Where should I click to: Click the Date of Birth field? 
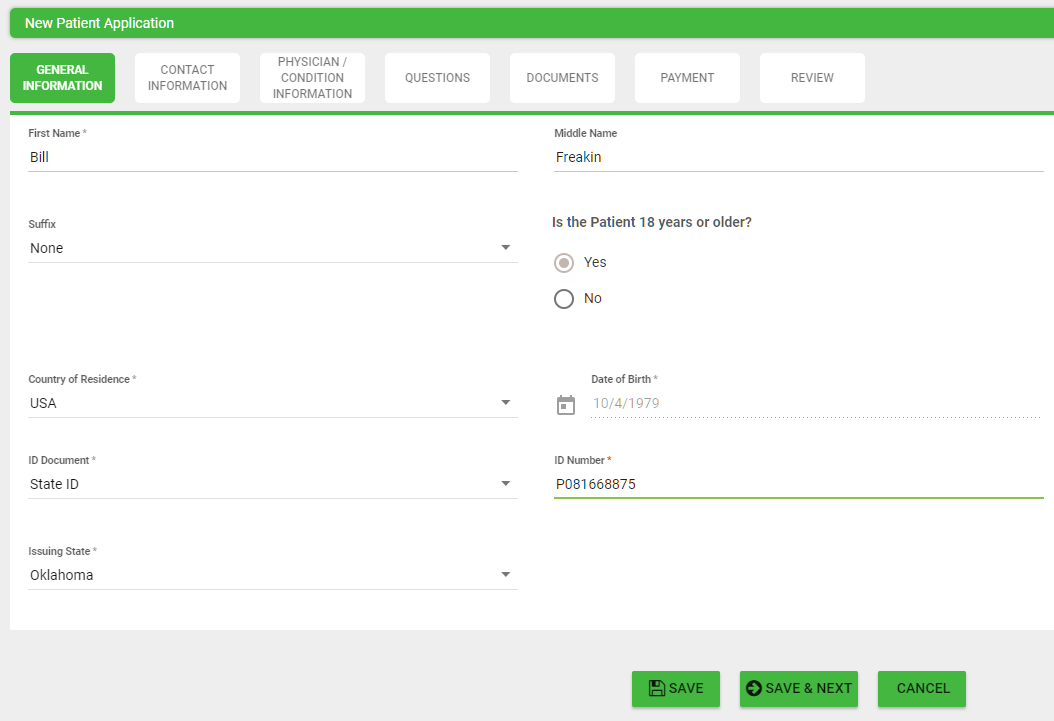point(815,404)
